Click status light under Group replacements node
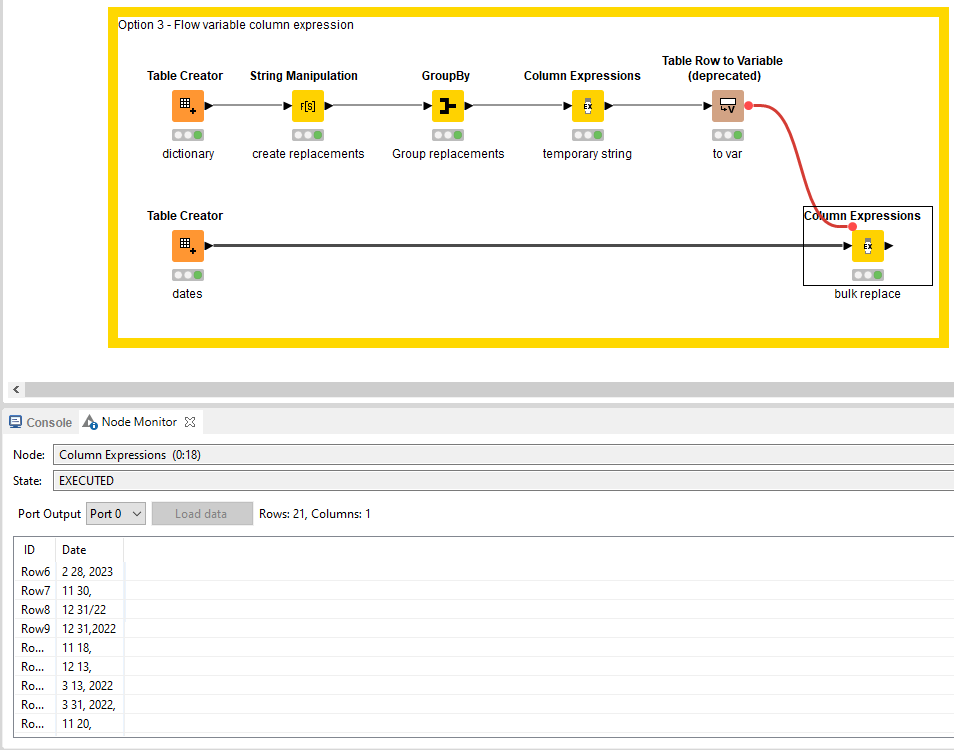Screen dimensions: 954x750 tap(448, 135)
